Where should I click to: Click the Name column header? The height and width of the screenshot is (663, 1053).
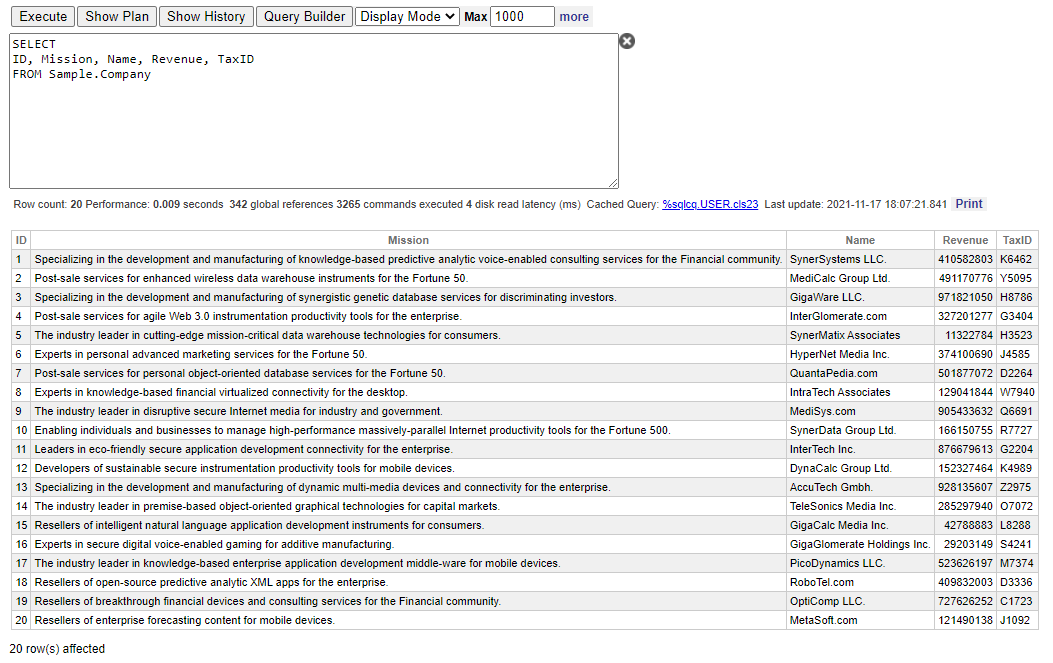click(860, 240)
